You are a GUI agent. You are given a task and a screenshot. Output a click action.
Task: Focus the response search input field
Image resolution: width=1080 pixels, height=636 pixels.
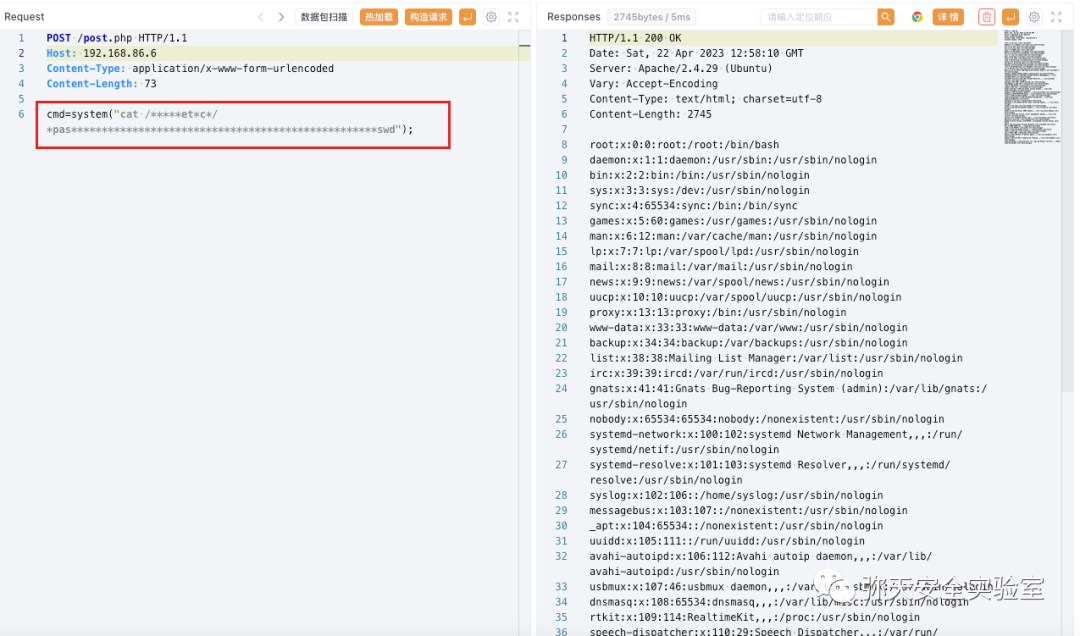pos(819,17)
